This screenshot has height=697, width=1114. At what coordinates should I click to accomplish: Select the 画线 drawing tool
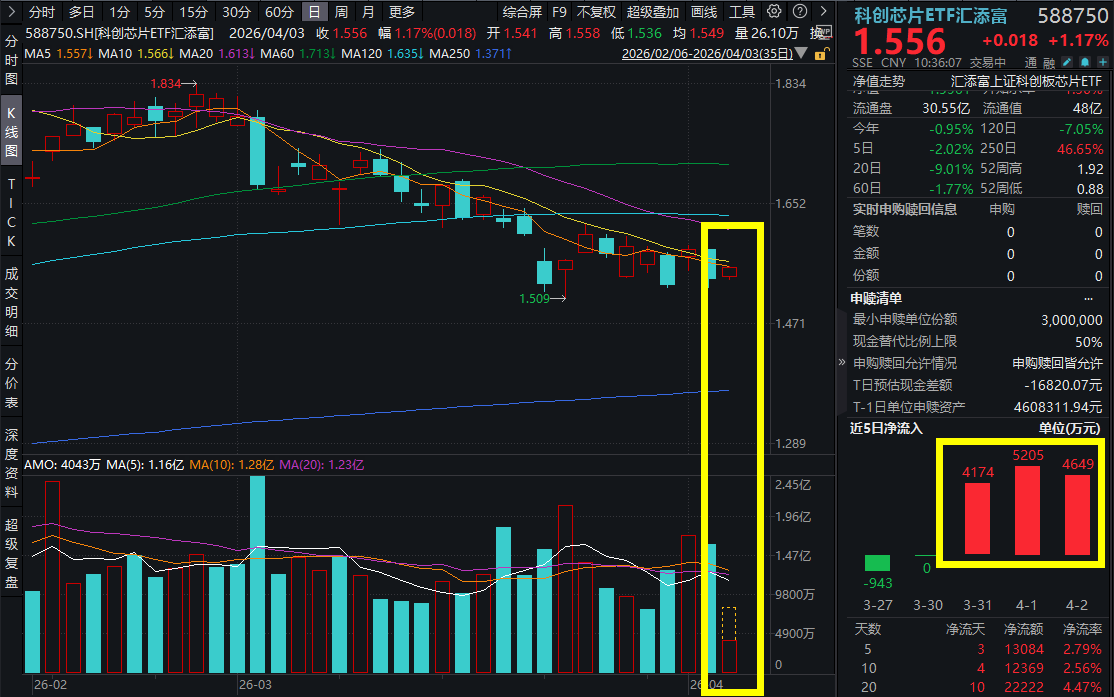click(x=704, y=11)
